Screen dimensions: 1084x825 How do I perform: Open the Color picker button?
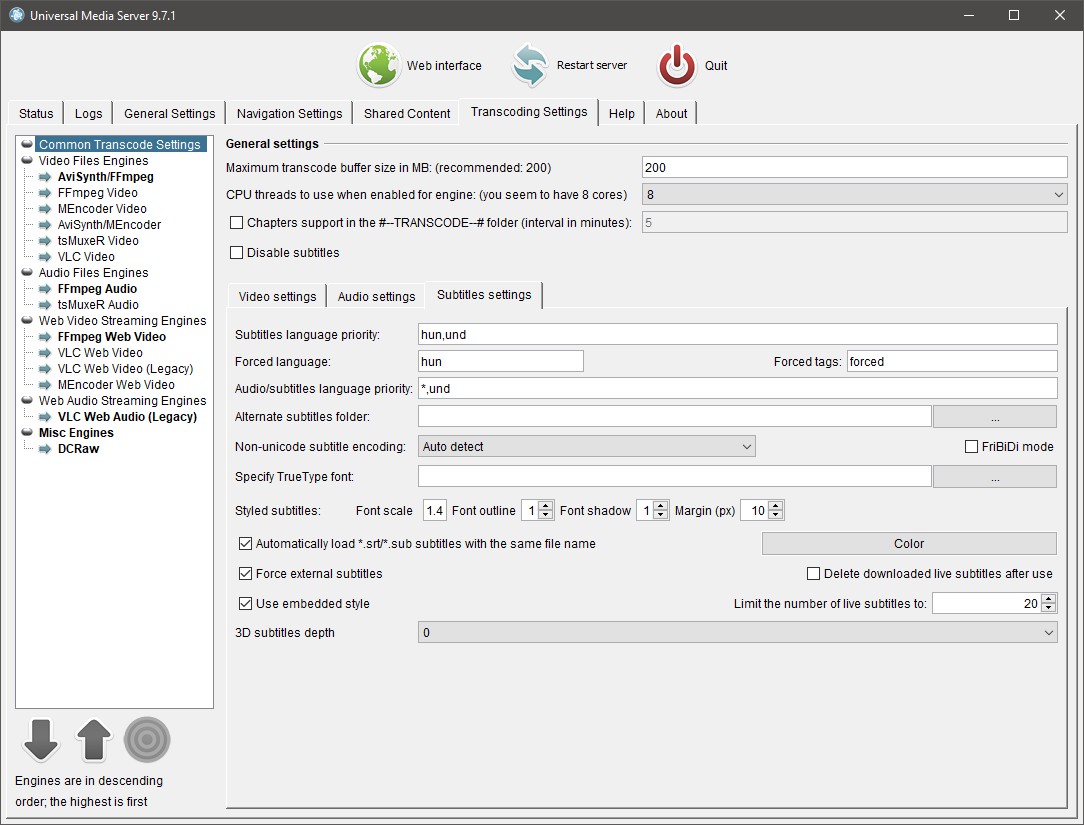(x=909, y=544)
